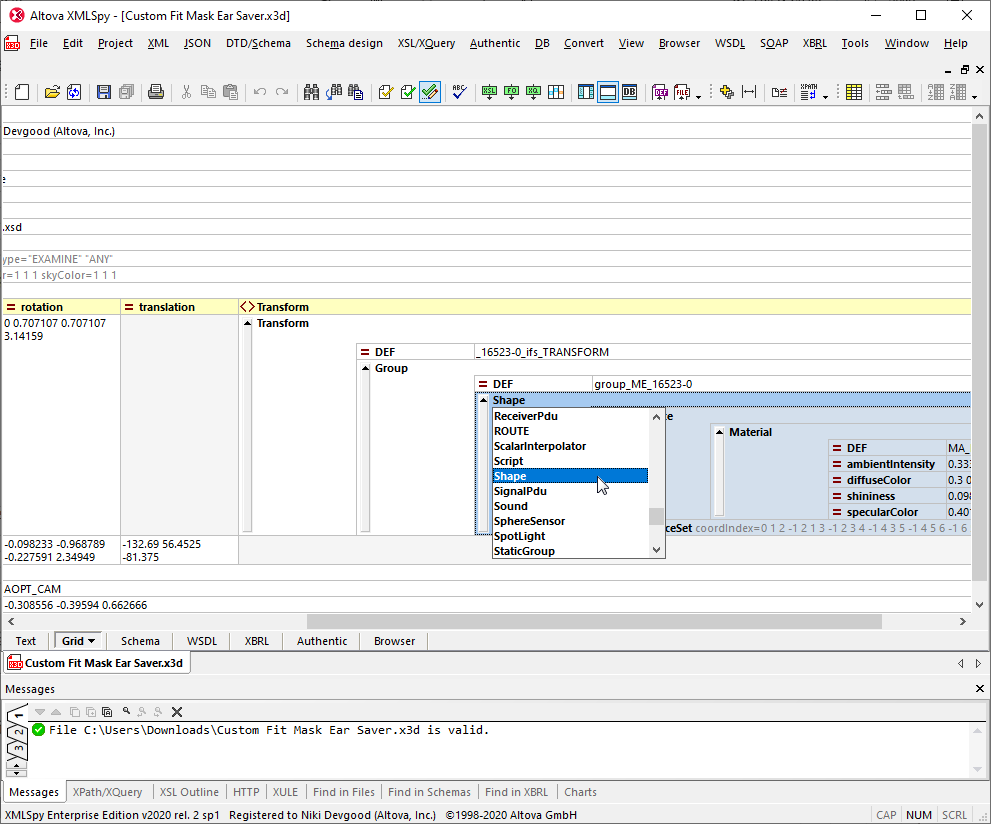Switch to the XPath/XQuery tab

pyautogui.click(x=110, y=792)
